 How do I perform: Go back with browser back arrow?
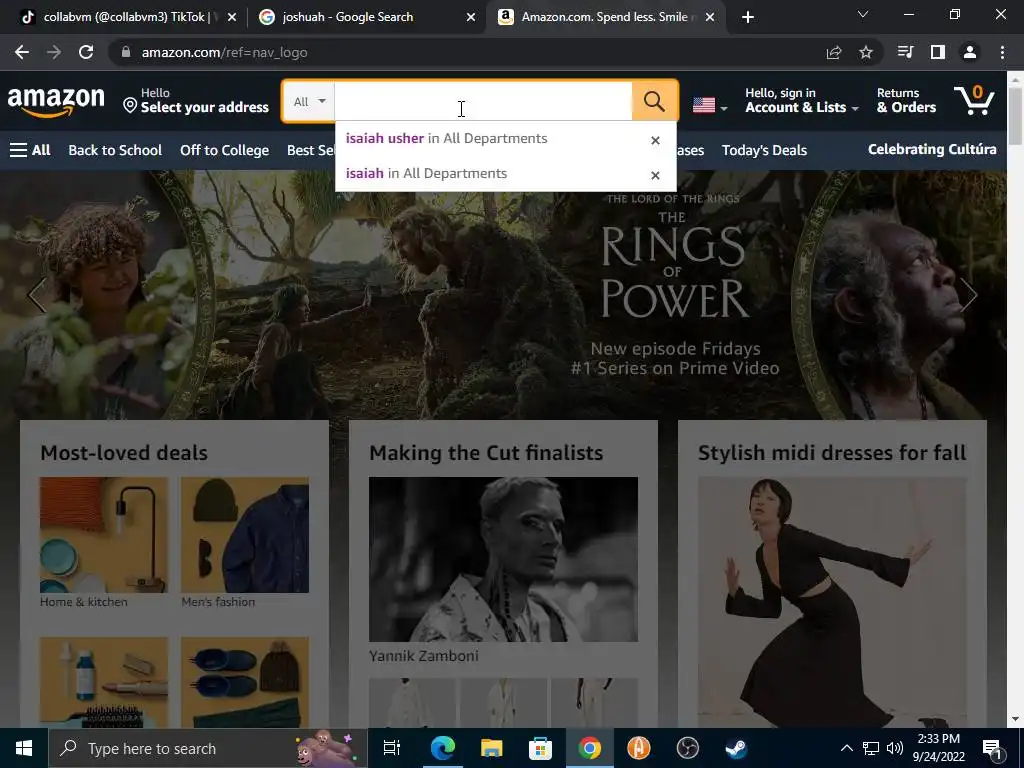[22, 52]
